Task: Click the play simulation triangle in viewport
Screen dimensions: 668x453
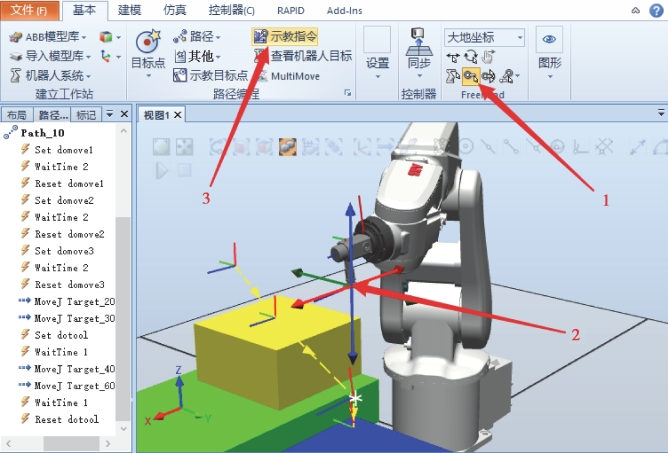Action: [162, 170]
